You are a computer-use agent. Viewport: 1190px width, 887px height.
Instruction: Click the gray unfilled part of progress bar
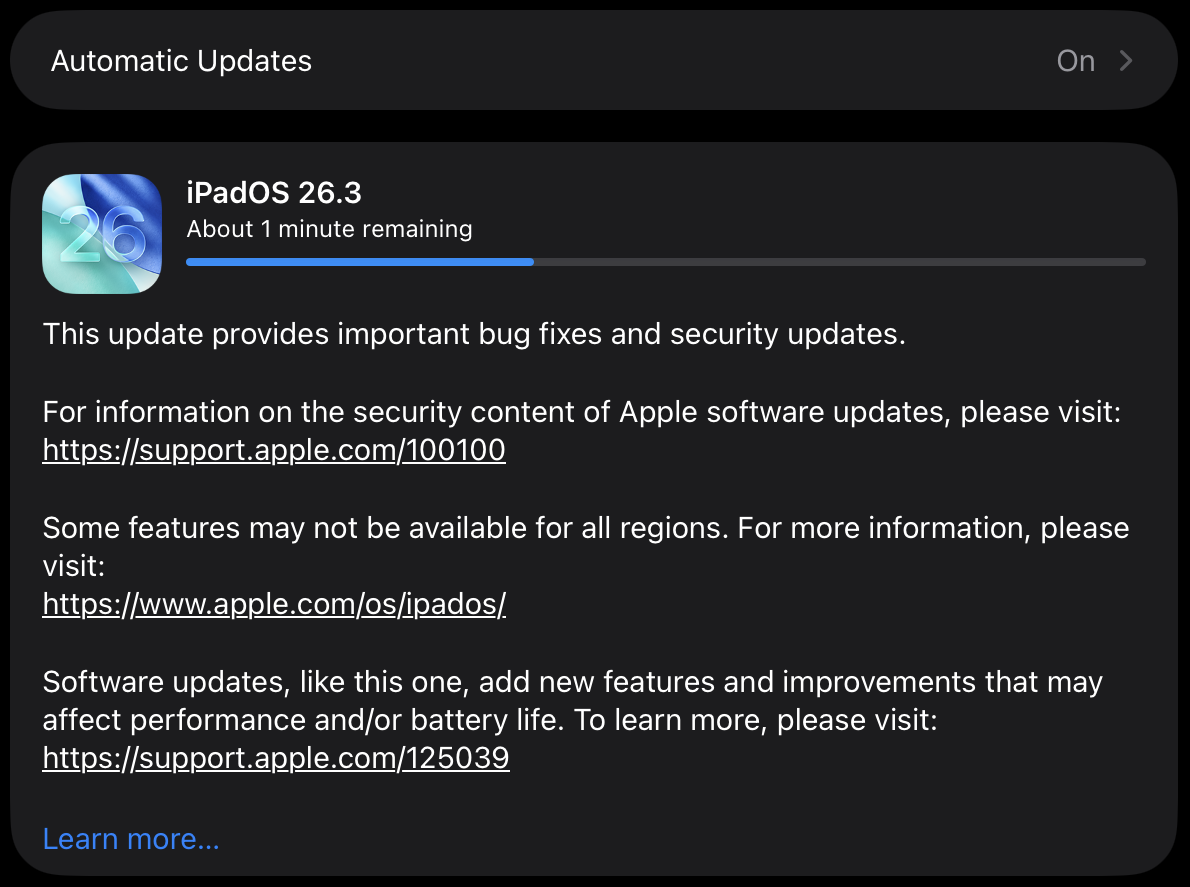[x=840, y=262]
